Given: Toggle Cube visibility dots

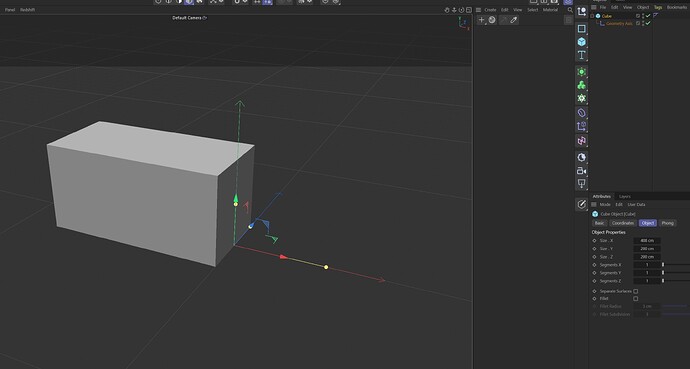Looking at the screenshot, I should click(x=643, y=16).
